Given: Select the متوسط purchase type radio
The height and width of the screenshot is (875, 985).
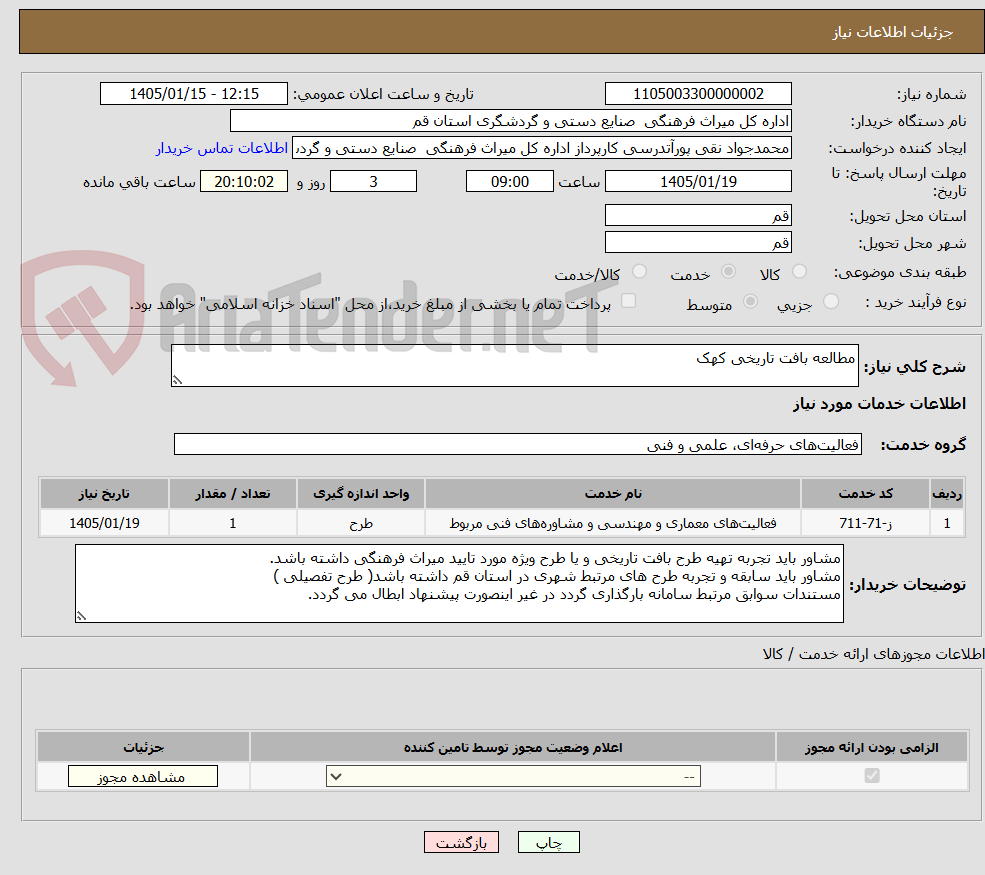Looking at the screenshot, I should pos(750,302).
